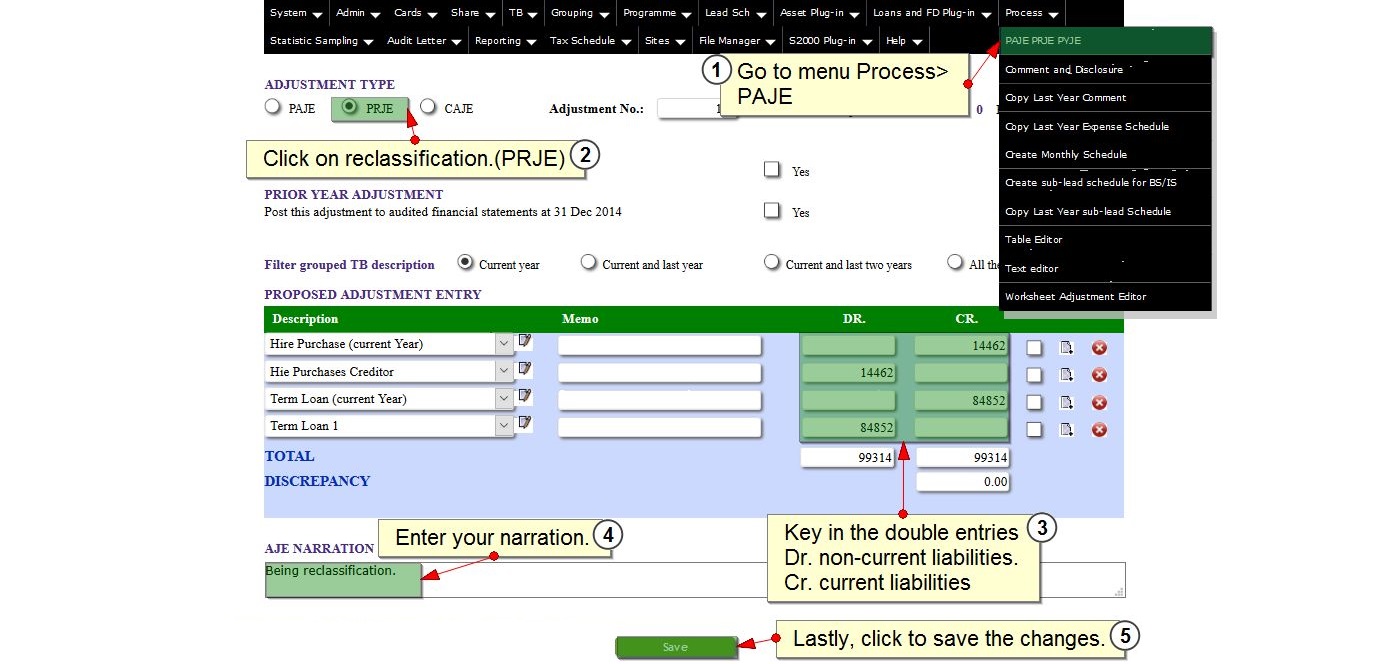Click edit note icon beside Hie Purchases Creditor
Viewport: 1389px width, 664px height.
525,369
